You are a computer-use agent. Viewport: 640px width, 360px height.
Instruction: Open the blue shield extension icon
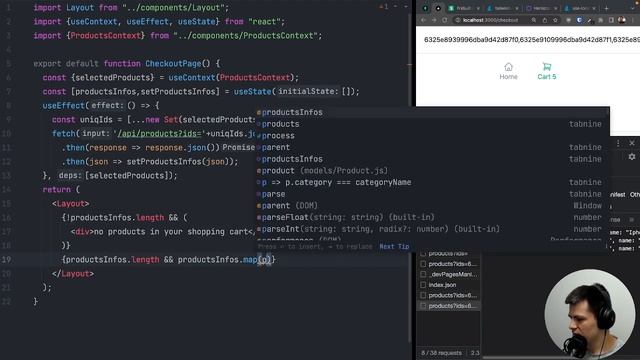(579, 20)
